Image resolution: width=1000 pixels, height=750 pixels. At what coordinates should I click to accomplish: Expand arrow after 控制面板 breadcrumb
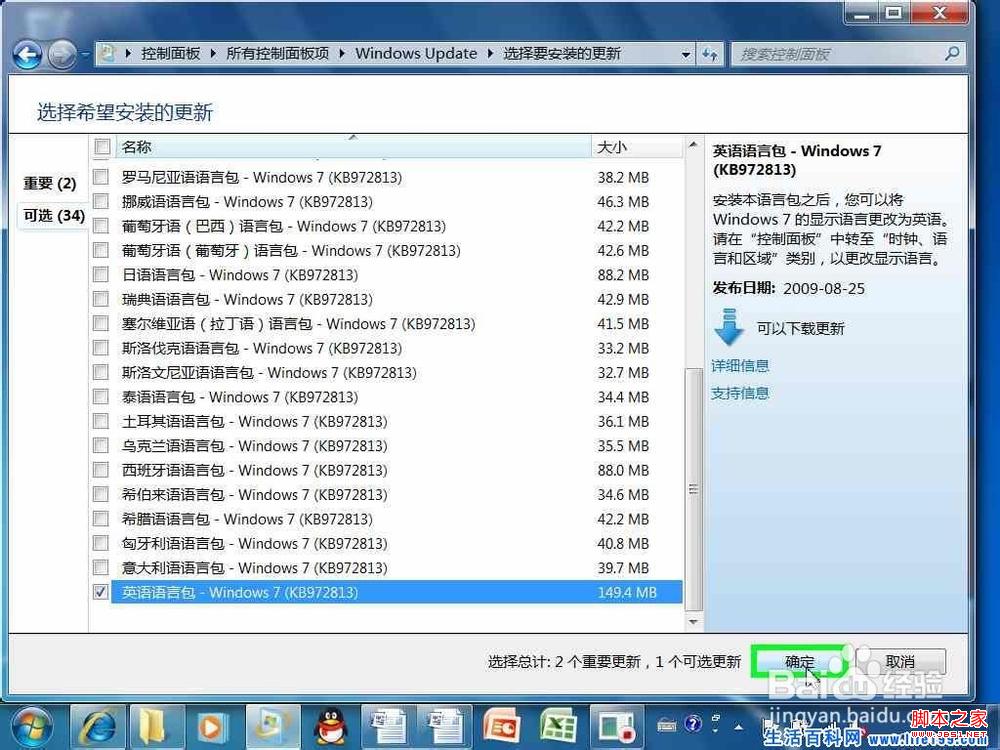pos(213,54)
